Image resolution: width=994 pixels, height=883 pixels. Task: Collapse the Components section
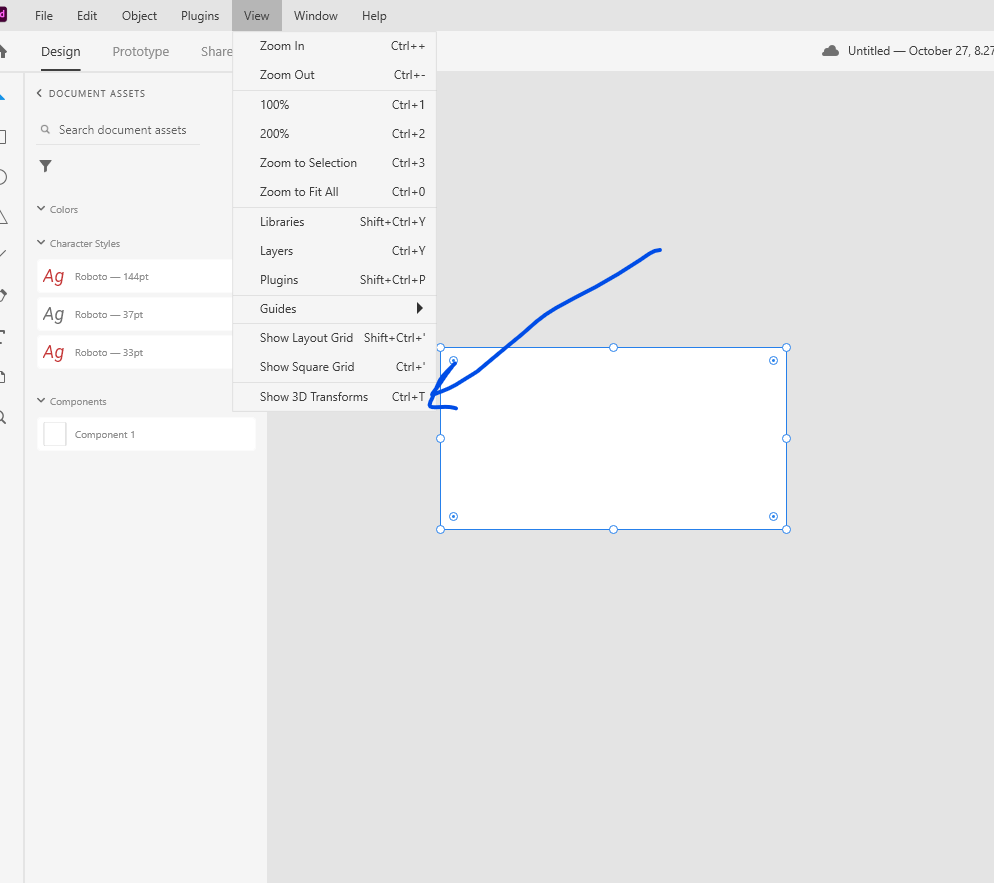pos(41,401)
